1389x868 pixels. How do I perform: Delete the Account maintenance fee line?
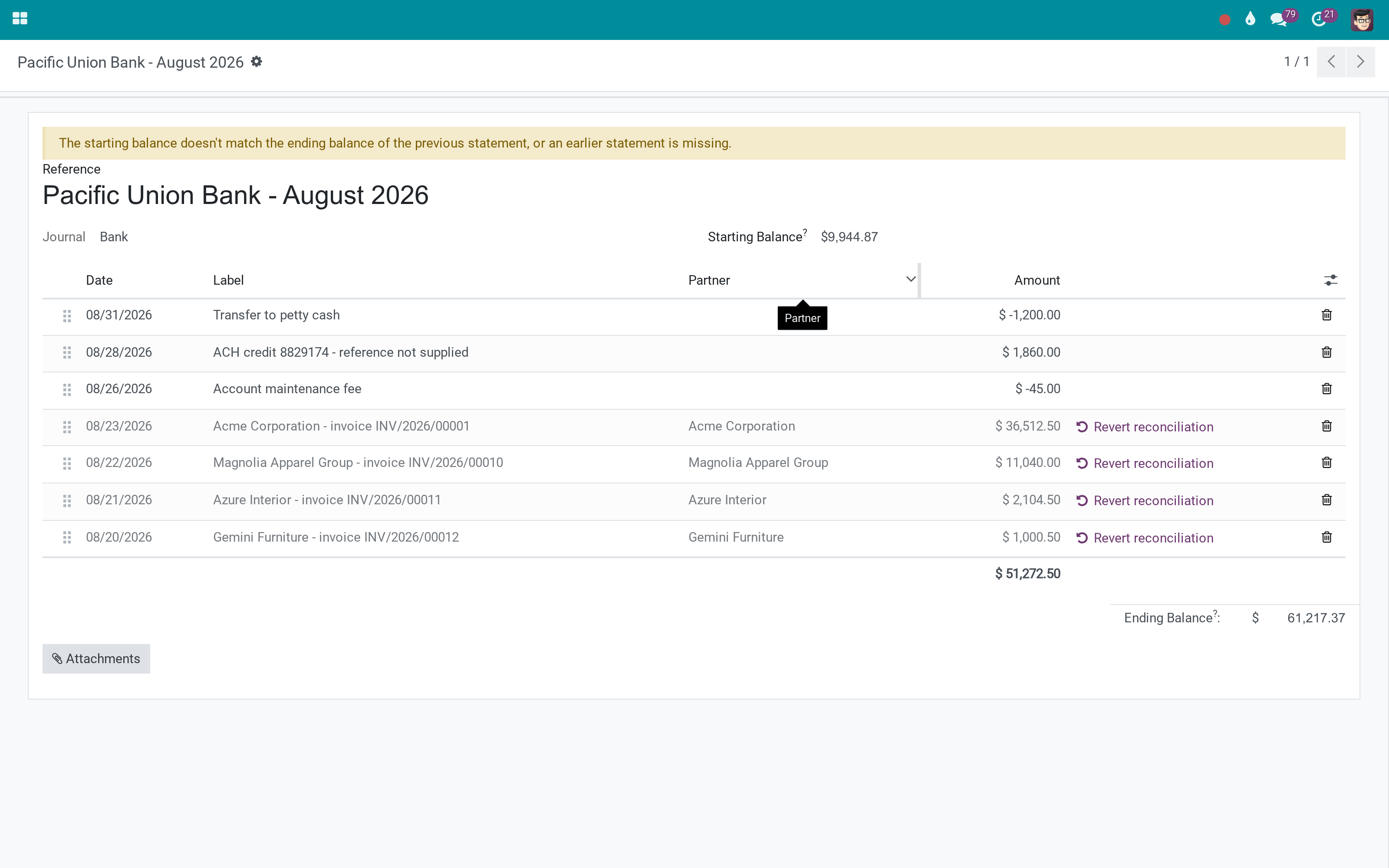[1326, 389]
